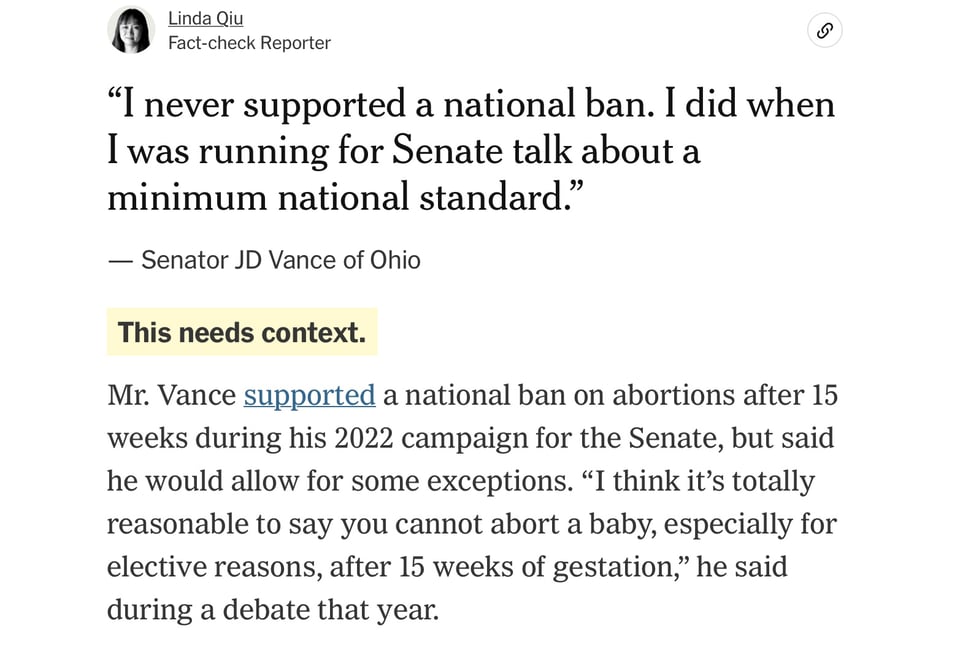Image resolution: width=960 pixels, height=658 pixels.
Task: Click "during a debate that year" text
Action: tap(272, 610)
